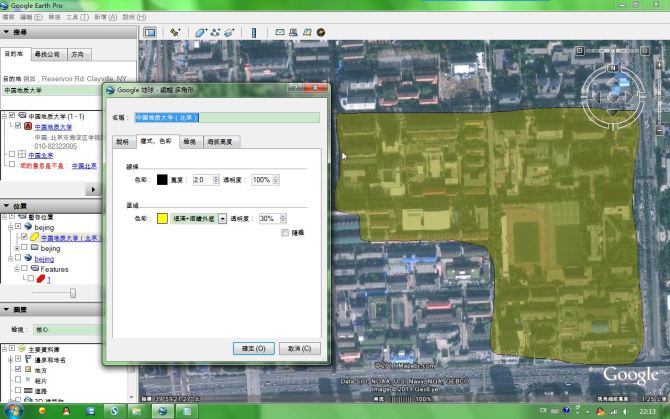670x419 pixels.
Task: Expand the 邊界和地名 layer node
Action: tap(11, 359)
